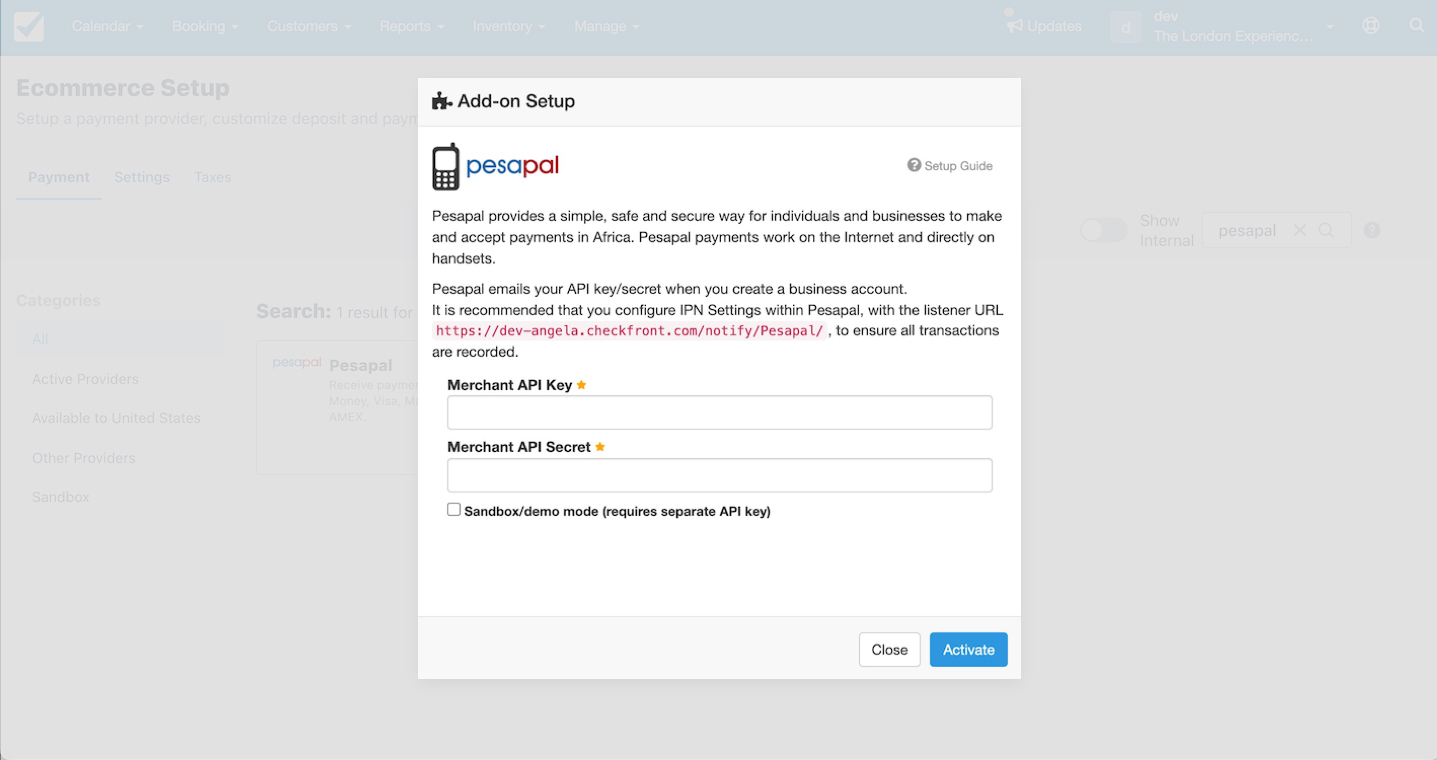The width and height of the screenshot is (1437, 760).
Task: Clear the pesapal search with X icon
Action: 1299,230
